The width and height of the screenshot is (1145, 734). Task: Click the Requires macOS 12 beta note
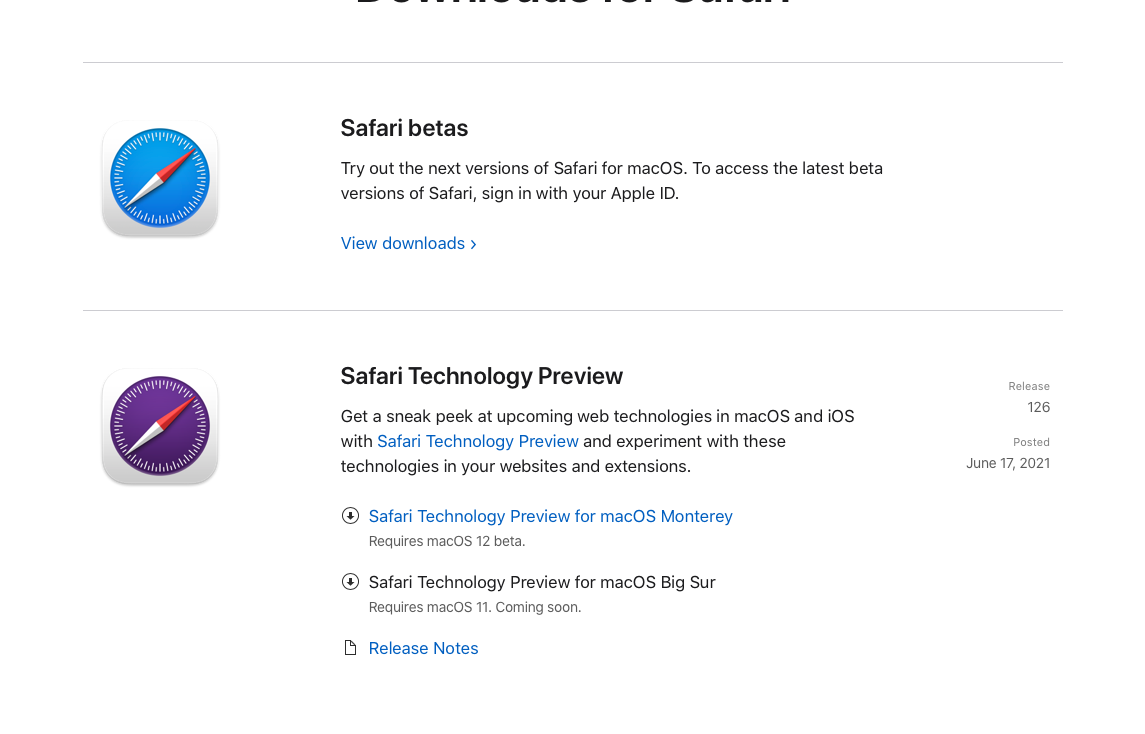coord(447,541)
